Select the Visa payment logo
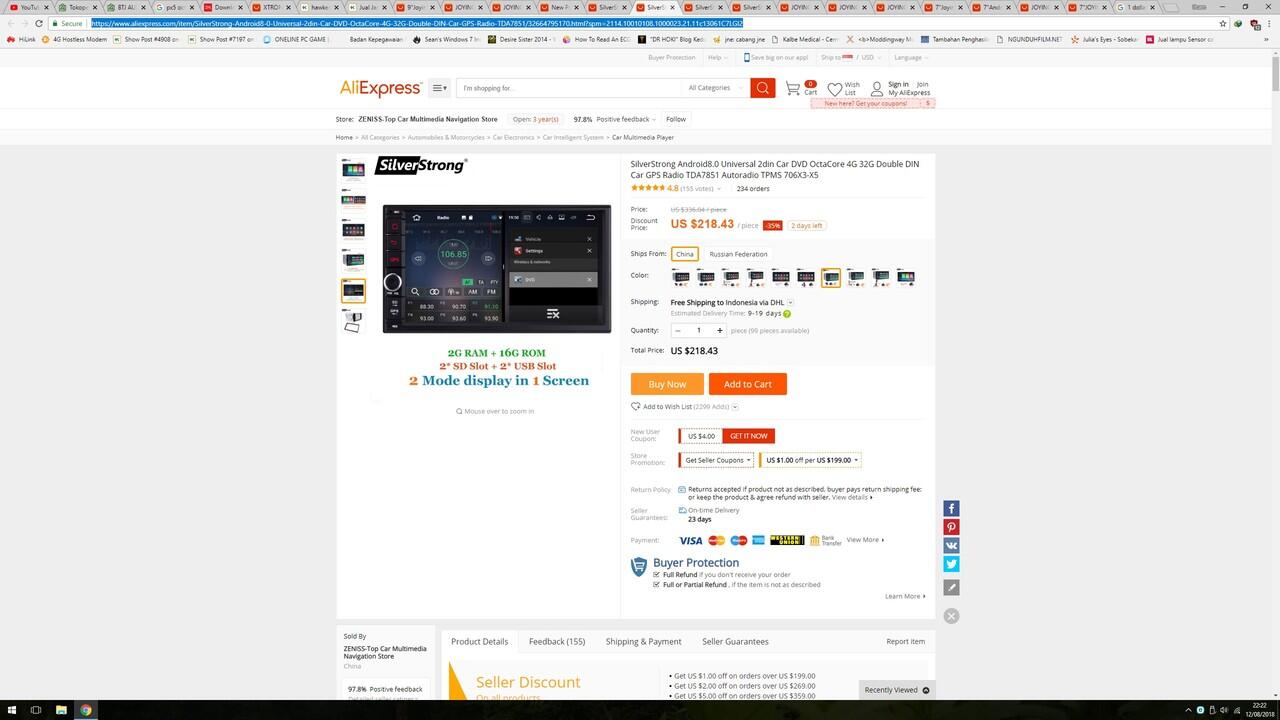The height and width of the screenshot is (720, 1280). pyautogui.click(x=691, y=540)
